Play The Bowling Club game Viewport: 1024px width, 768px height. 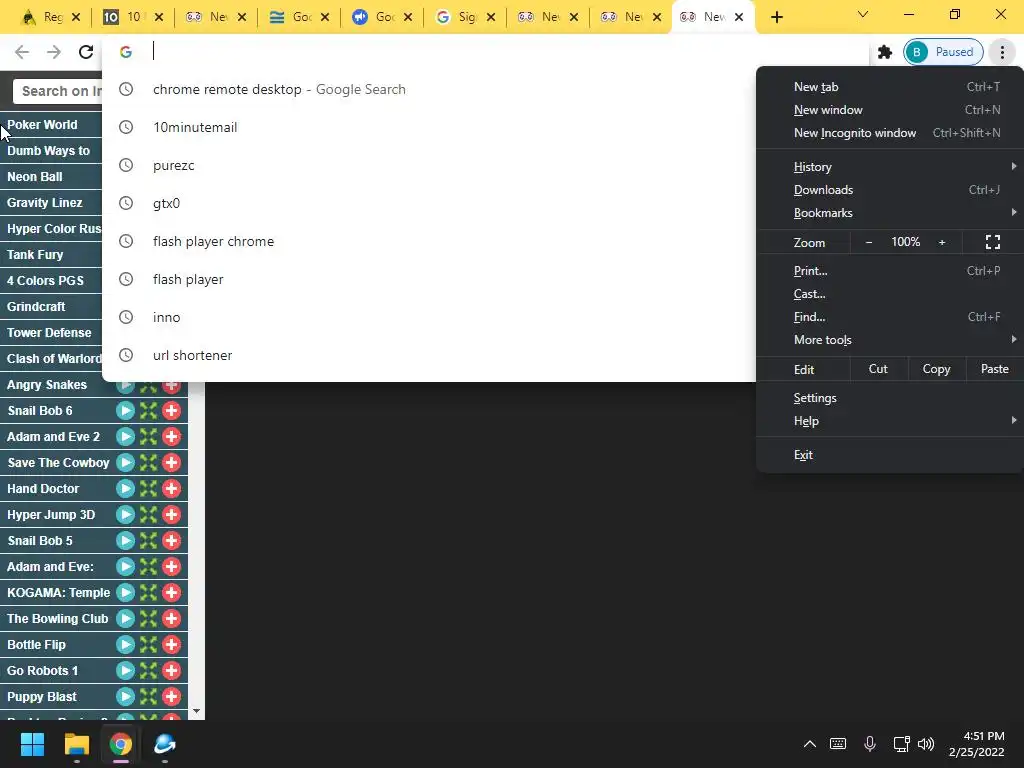tap(125, 618)
